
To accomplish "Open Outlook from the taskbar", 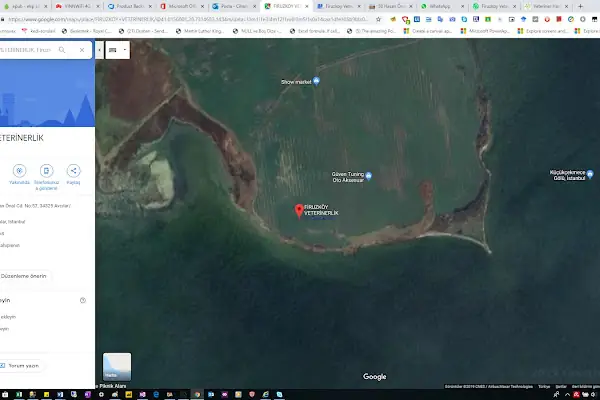I will [x=211, y=395].
